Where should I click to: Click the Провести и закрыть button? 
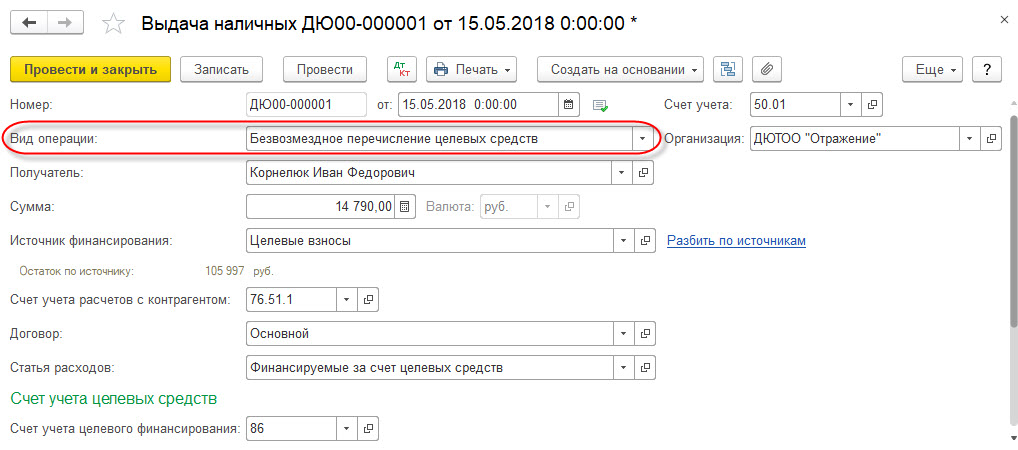coord(90,69)
